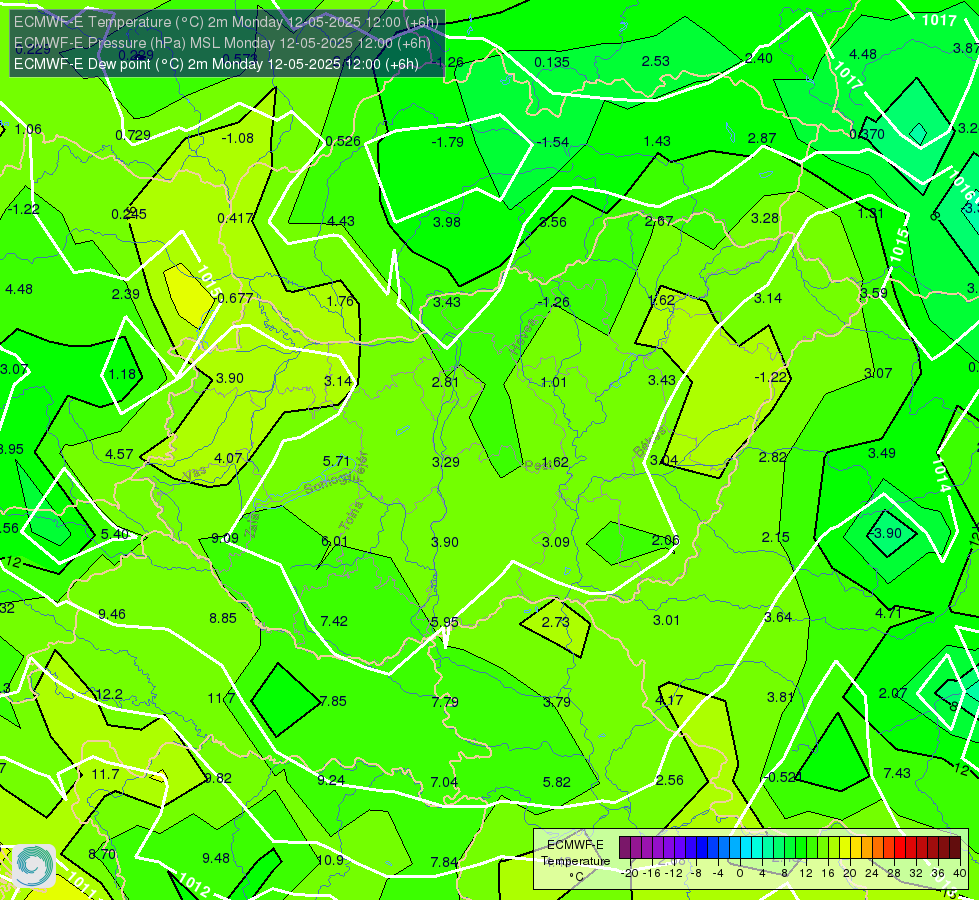The image size is (979, 900).
Task: Click the dew point value 5.71
Action: (x=336, y=462)
